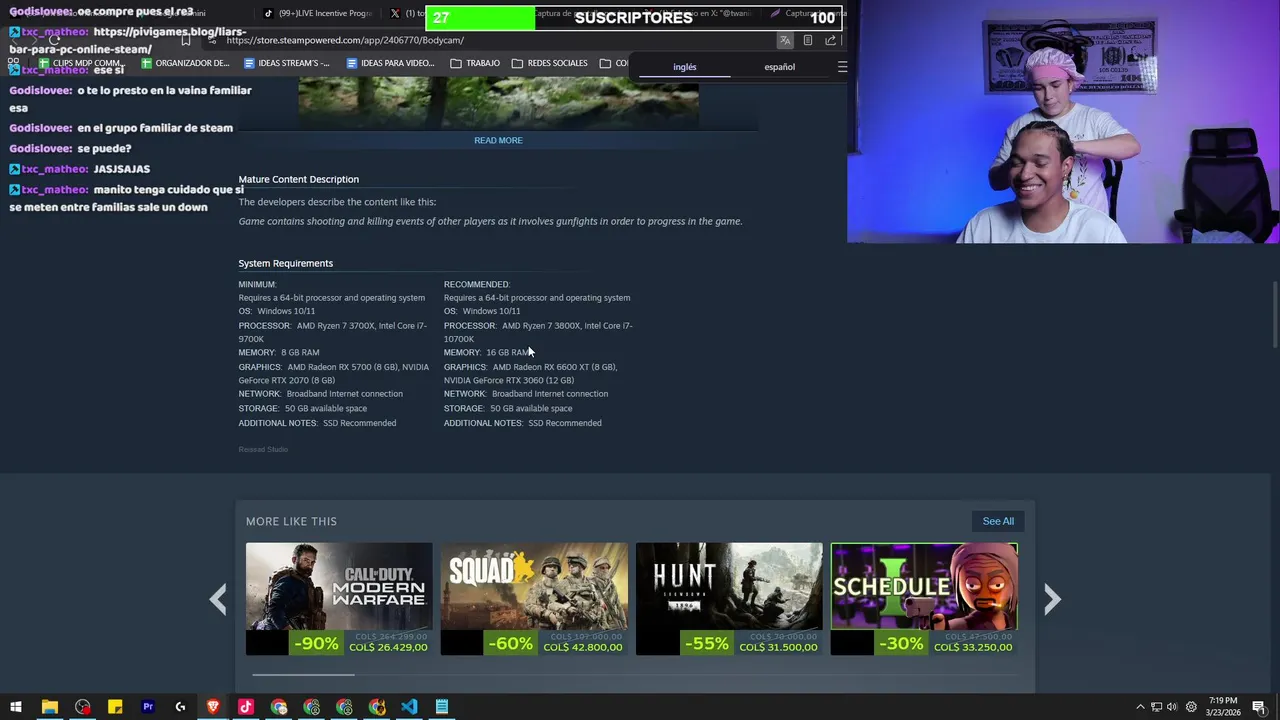The width and height of the screenshot is (1280, 720).
Task: Select the español translation tab
Action: click(x=780, y=67)
